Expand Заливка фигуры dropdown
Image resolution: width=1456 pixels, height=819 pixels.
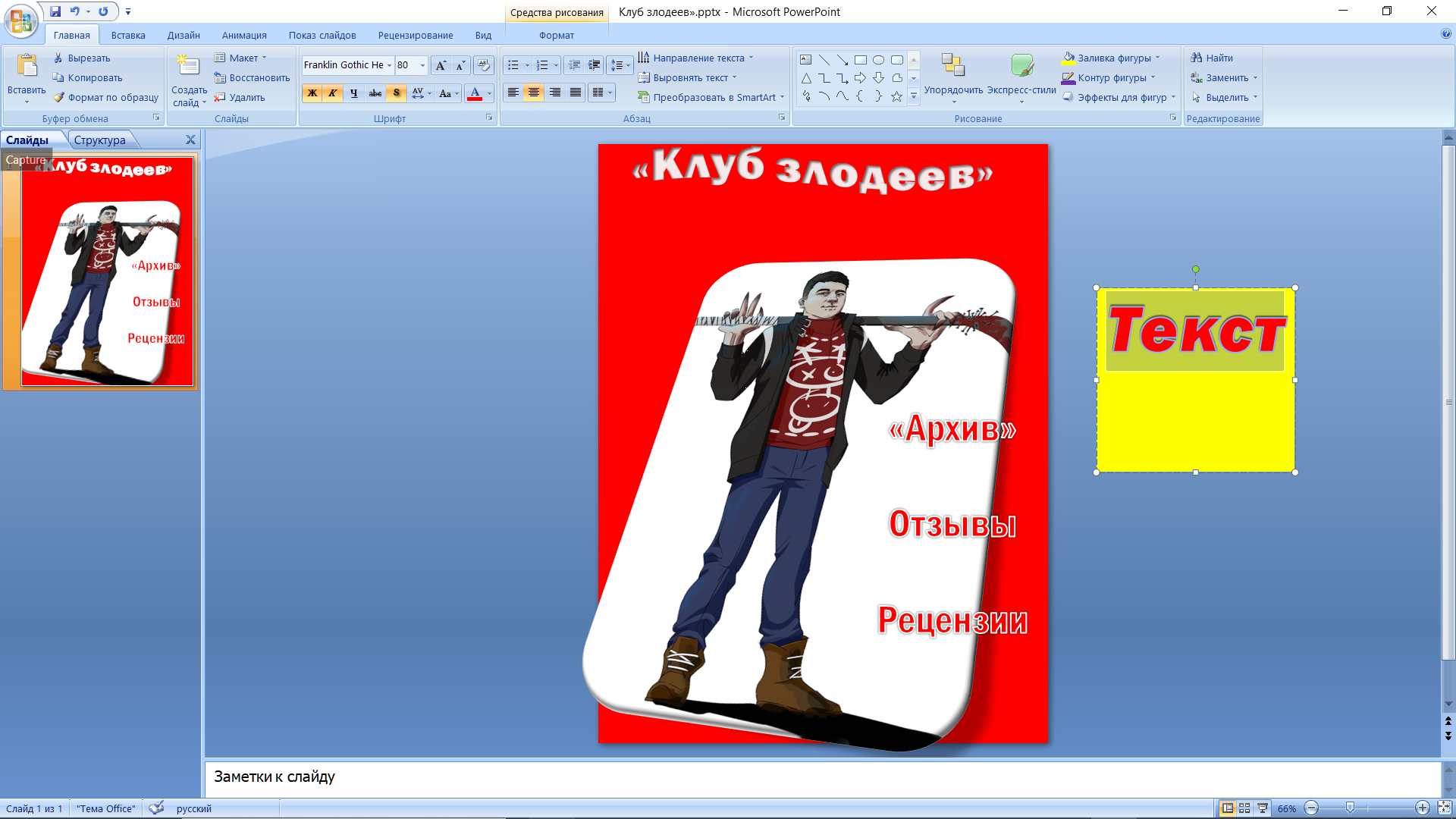tap(1157, 58)
